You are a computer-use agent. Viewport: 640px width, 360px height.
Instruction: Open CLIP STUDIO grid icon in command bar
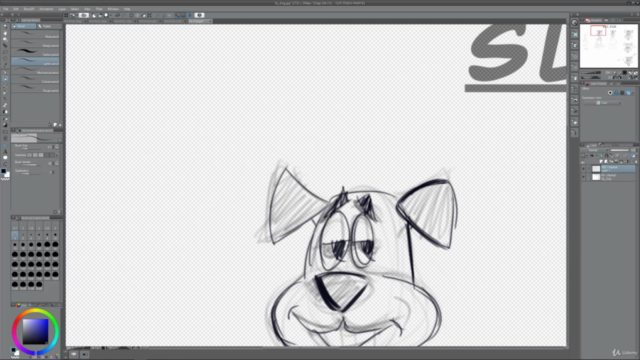coord(66,15)
